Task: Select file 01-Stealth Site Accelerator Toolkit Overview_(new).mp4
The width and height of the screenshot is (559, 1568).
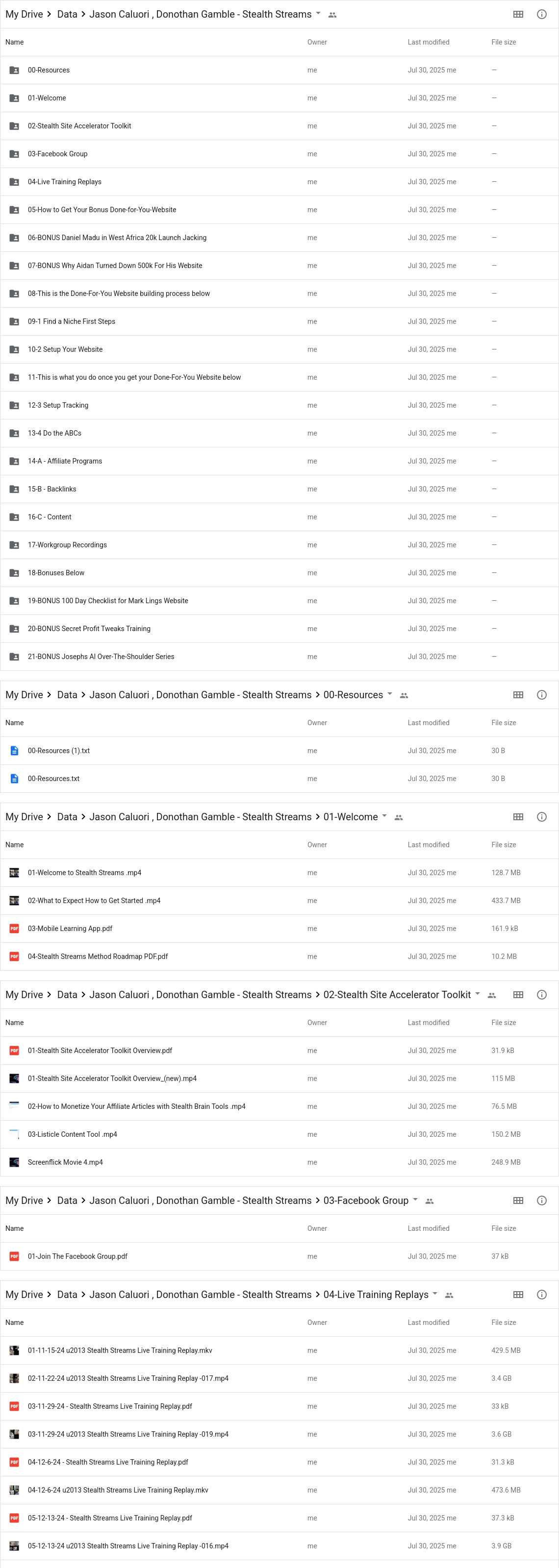Action: point(279,1078)
